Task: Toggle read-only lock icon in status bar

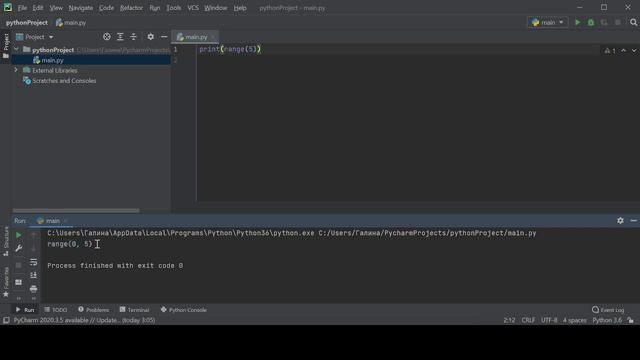Action: [x=631, y=320]
